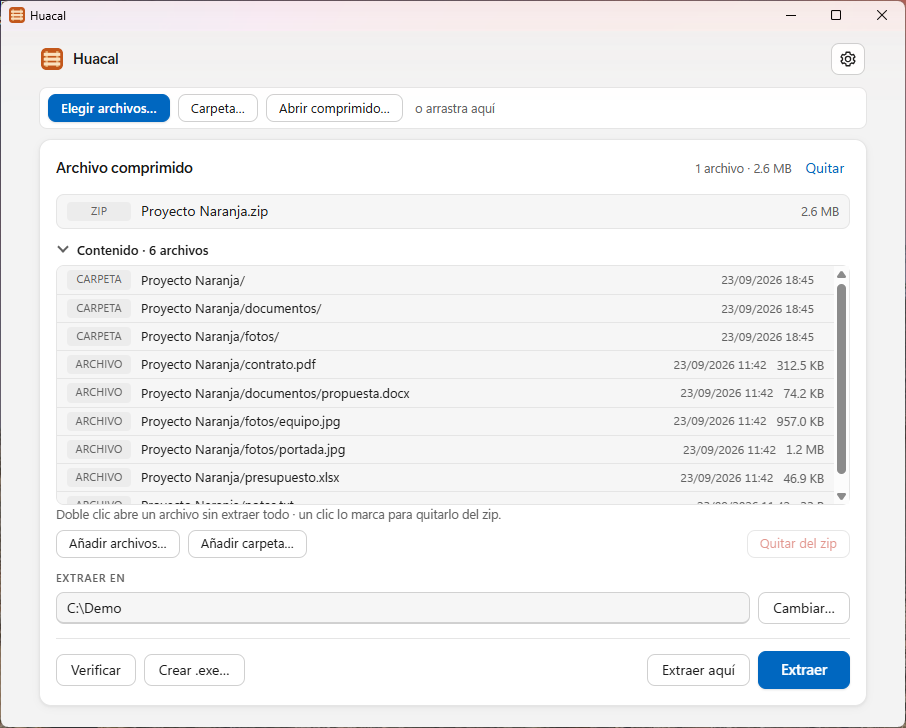Click the blue Extraer button
This screenshot has width=906, height=728.
(804, 670)
